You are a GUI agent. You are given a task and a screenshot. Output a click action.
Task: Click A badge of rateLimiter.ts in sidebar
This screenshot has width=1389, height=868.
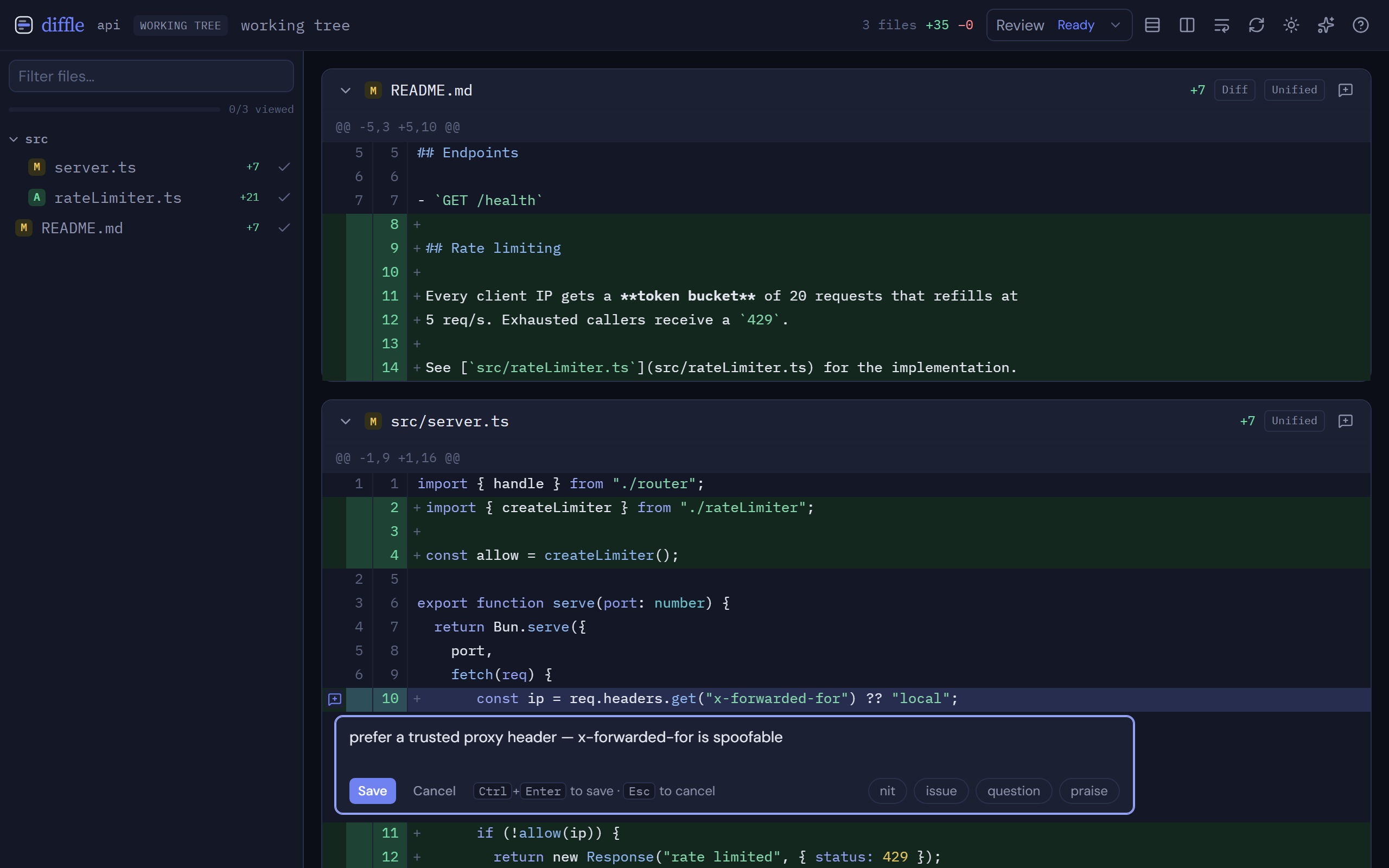37,197
